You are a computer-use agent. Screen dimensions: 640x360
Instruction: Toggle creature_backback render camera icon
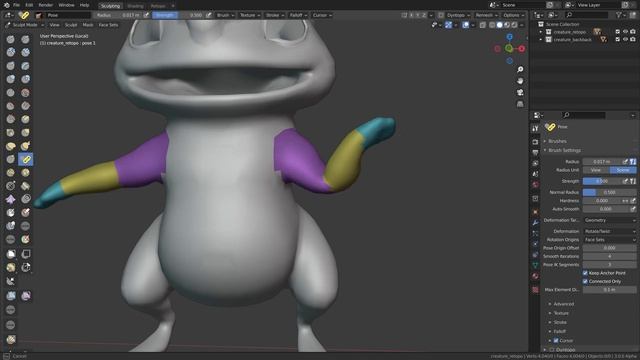pyautogui.click(x=633, y=40)
